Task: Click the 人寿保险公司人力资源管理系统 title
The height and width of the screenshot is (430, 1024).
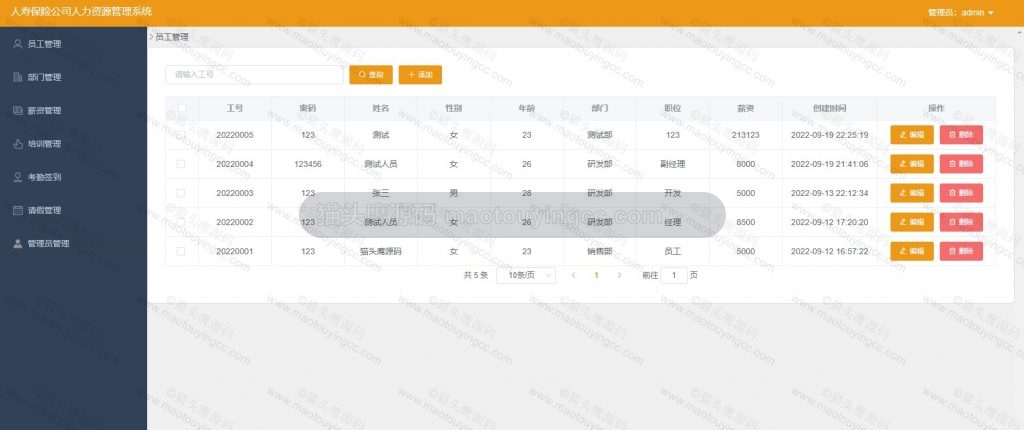Action: (x=82, y=11)
